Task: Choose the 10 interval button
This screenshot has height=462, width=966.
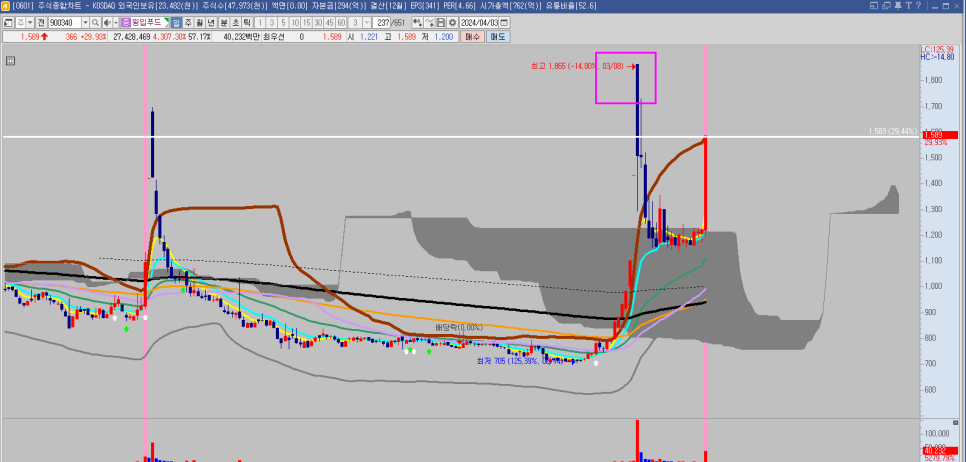Action: (295, 22)
